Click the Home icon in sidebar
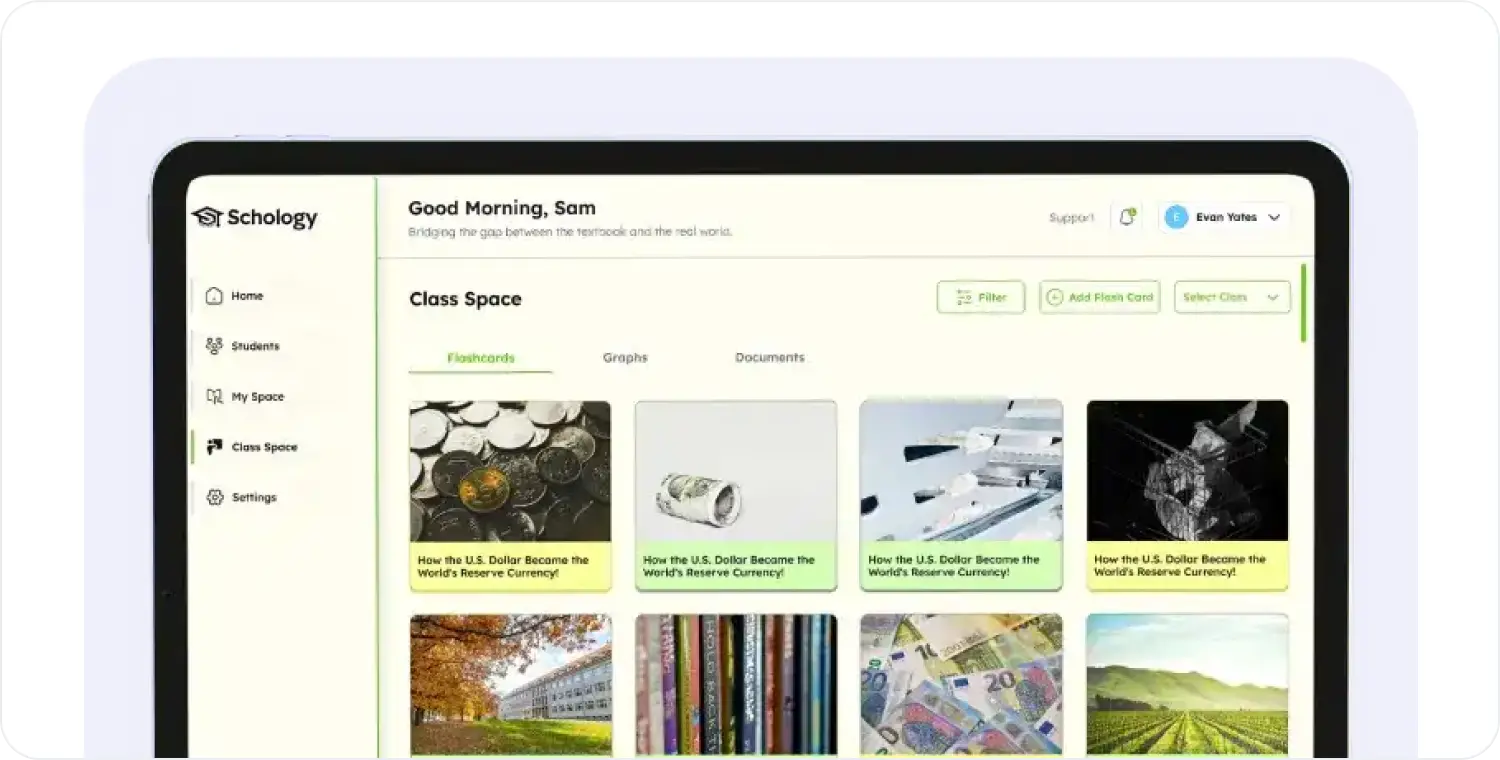 pyautogui.click(x=214, y=296)
